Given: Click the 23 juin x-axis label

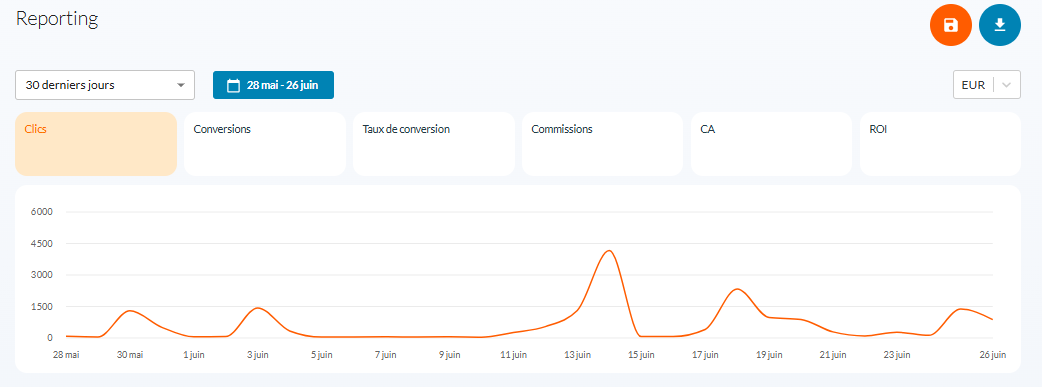Looking at the screenshot, I should pyautogui.click(x=897, y=355).
